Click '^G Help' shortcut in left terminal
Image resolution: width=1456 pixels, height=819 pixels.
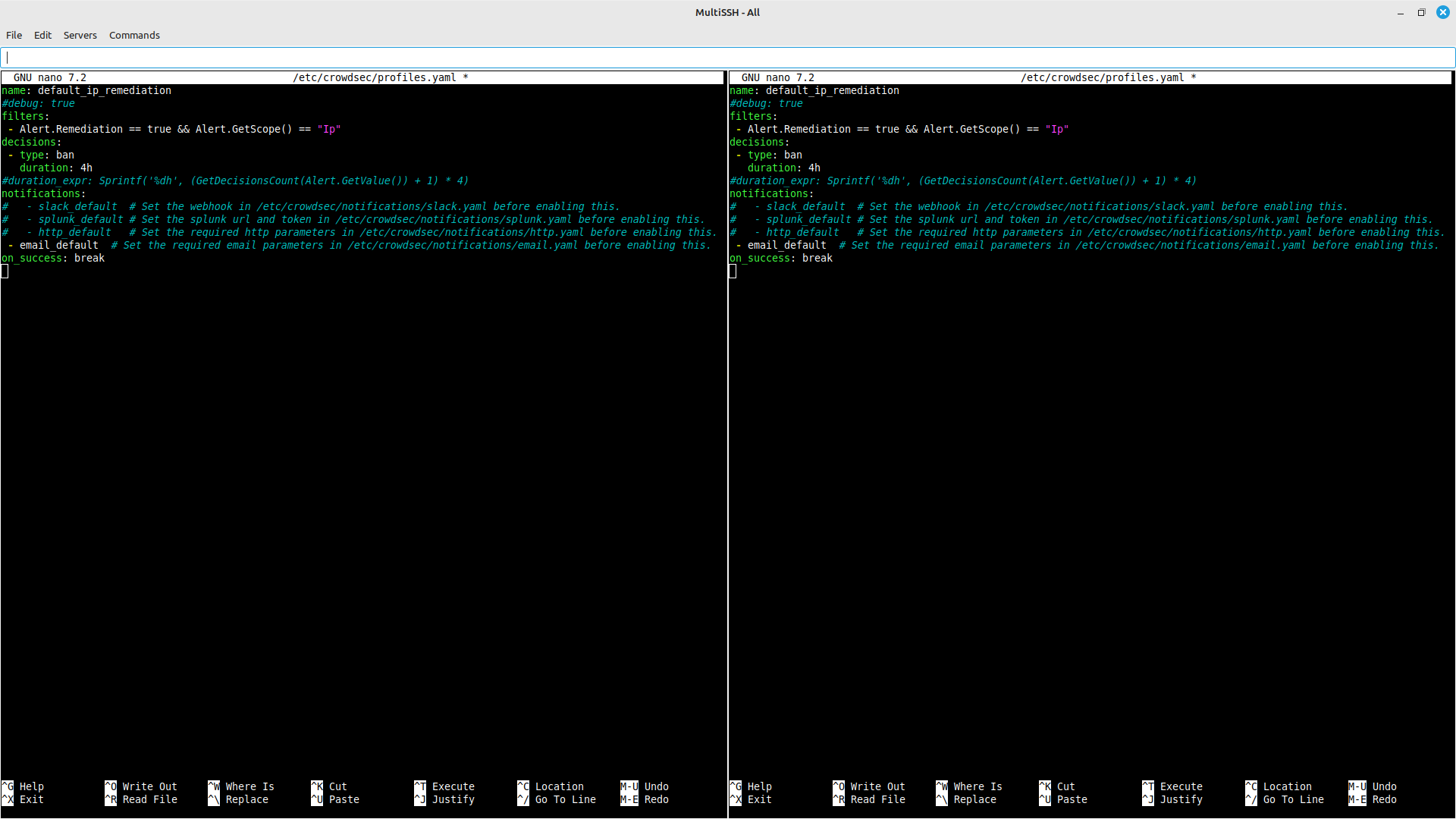[23, 786]
